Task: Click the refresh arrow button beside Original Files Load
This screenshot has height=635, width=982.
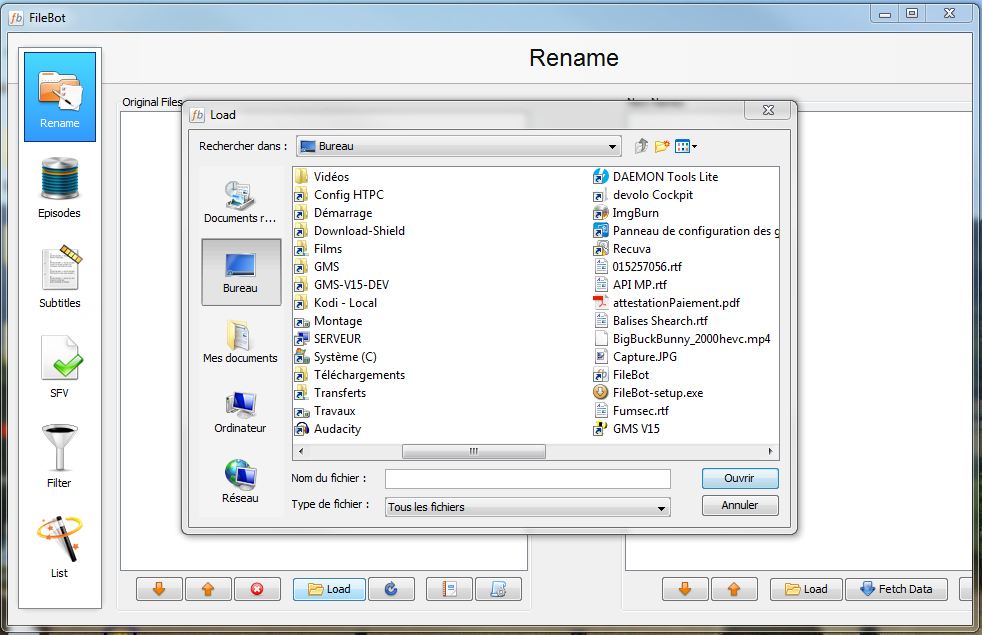Action: pyautogui.click(x=391, y=589)
